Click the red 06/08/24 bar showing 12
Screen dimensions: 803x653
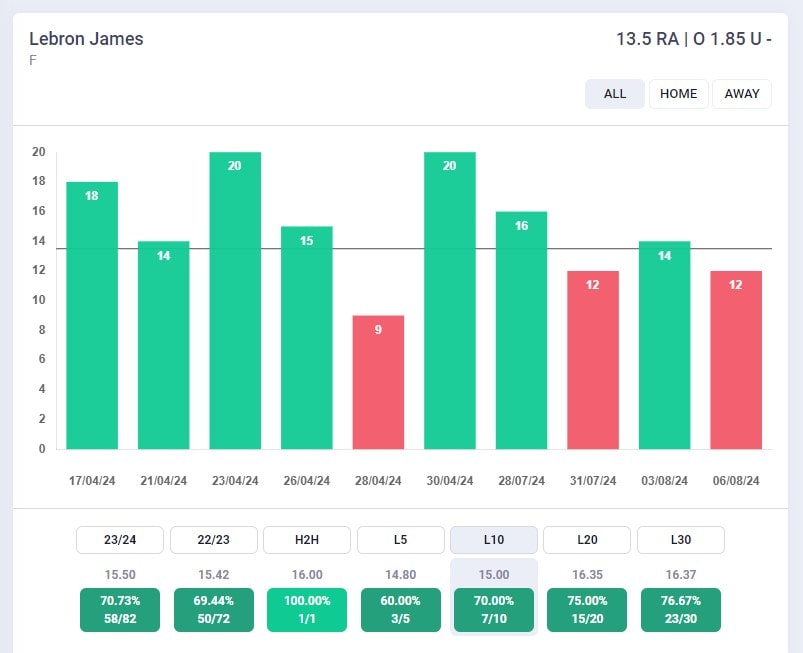coord(736,360)
